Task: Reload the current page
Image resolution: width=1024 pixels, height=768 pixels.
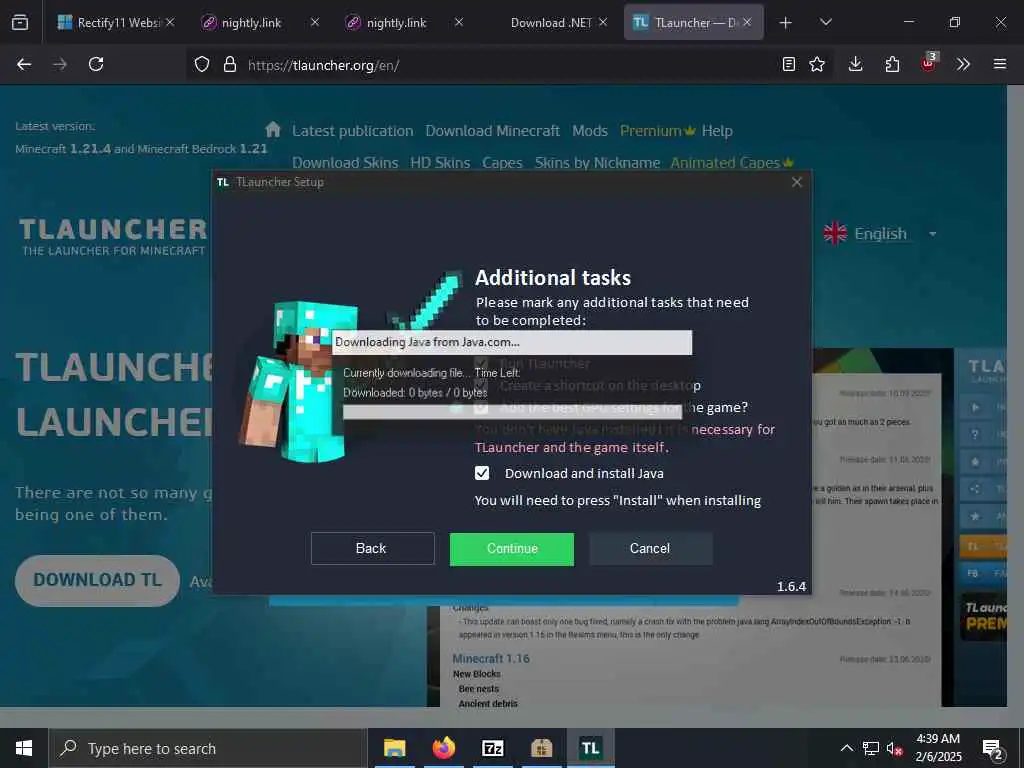Action: click(x=96, y=64)
